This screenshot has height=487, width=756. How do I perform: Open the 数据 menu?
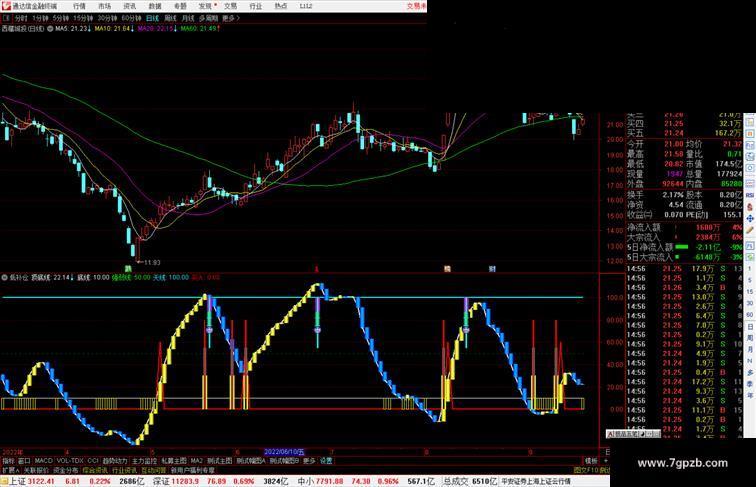point(155,6)
